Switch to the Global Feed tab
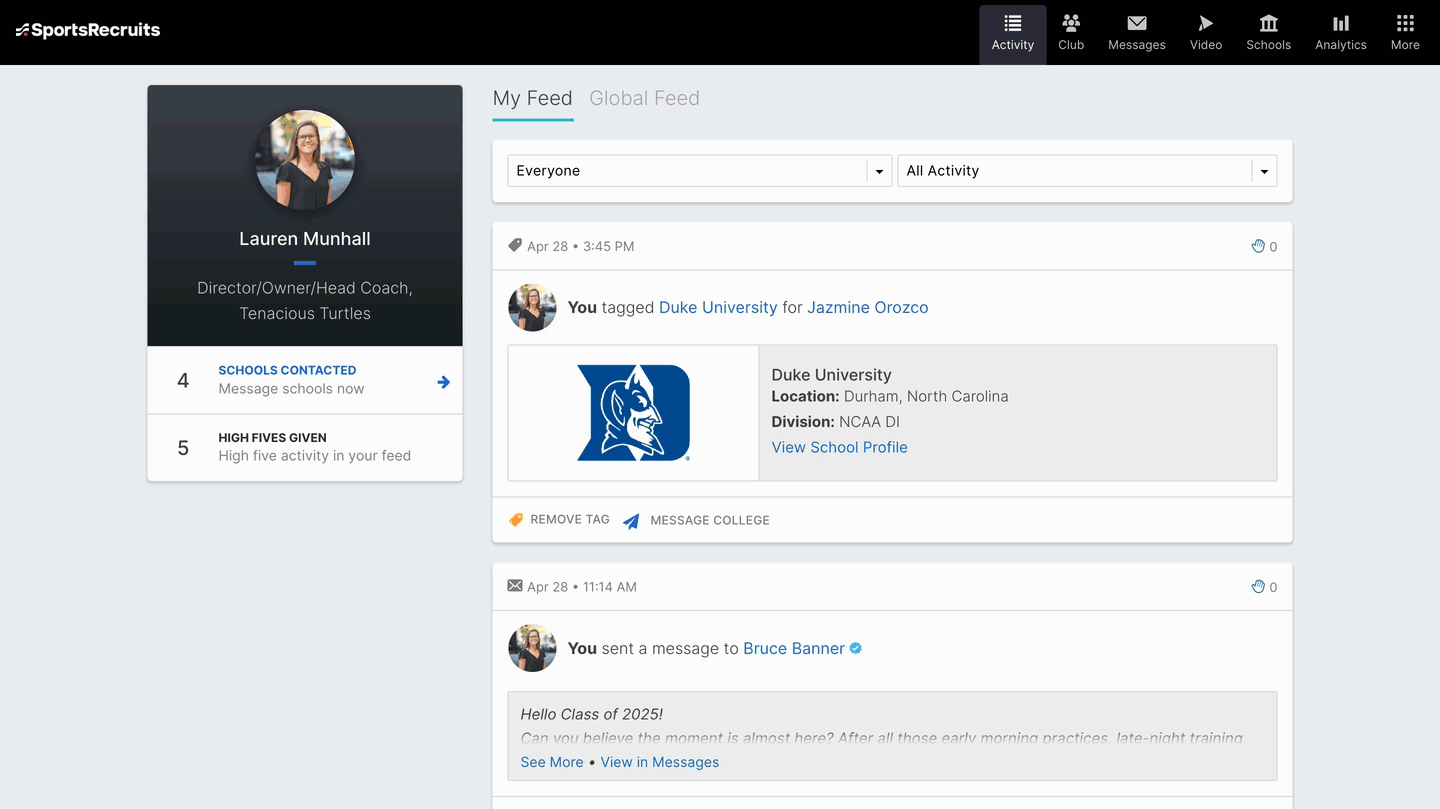The height and width of the screenshot is (809, 1440). pyautogui.click(x=644, y=98)
